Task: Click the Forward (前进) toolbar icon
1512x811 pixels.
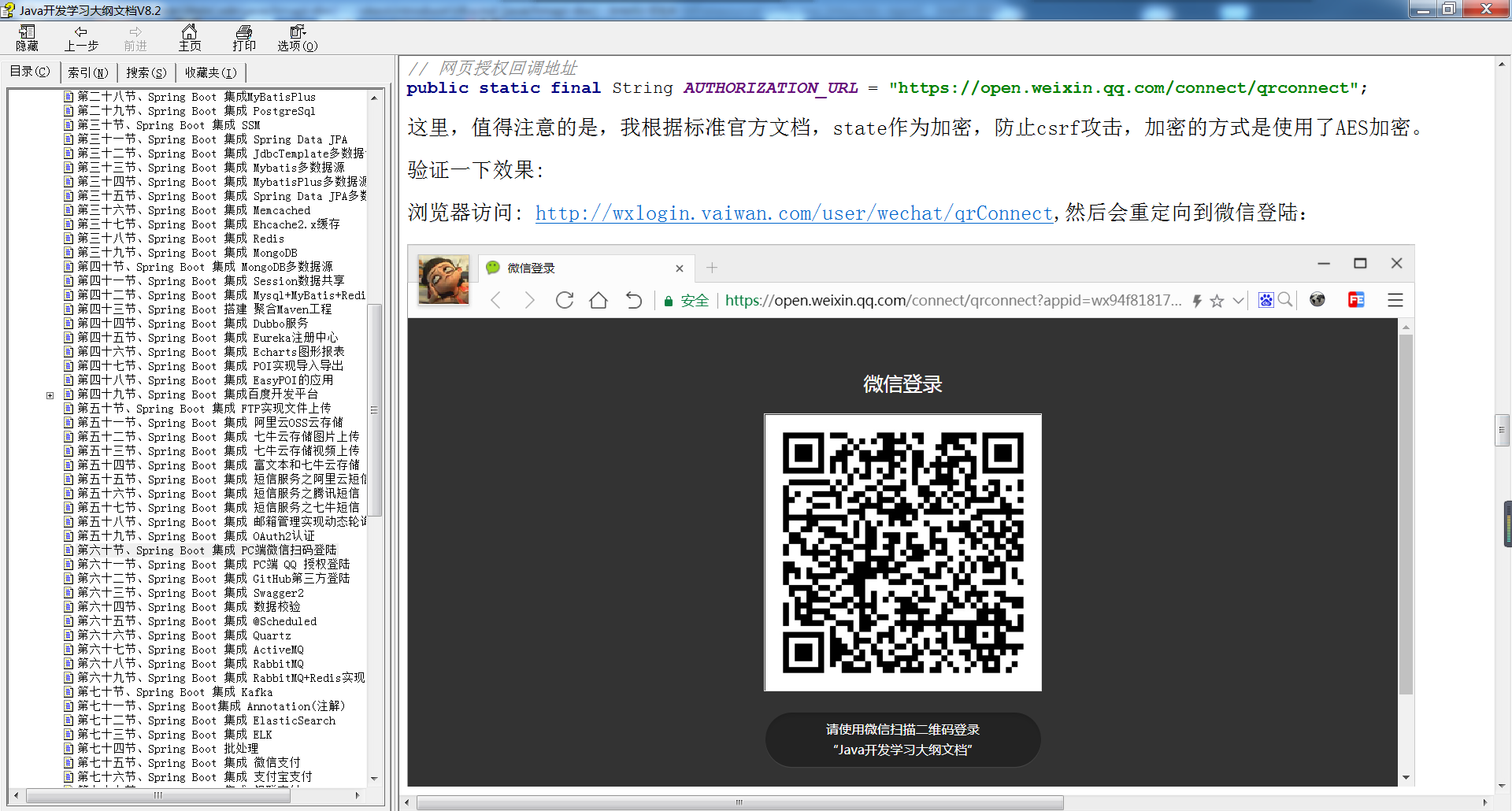Action: tap(135, 38)
